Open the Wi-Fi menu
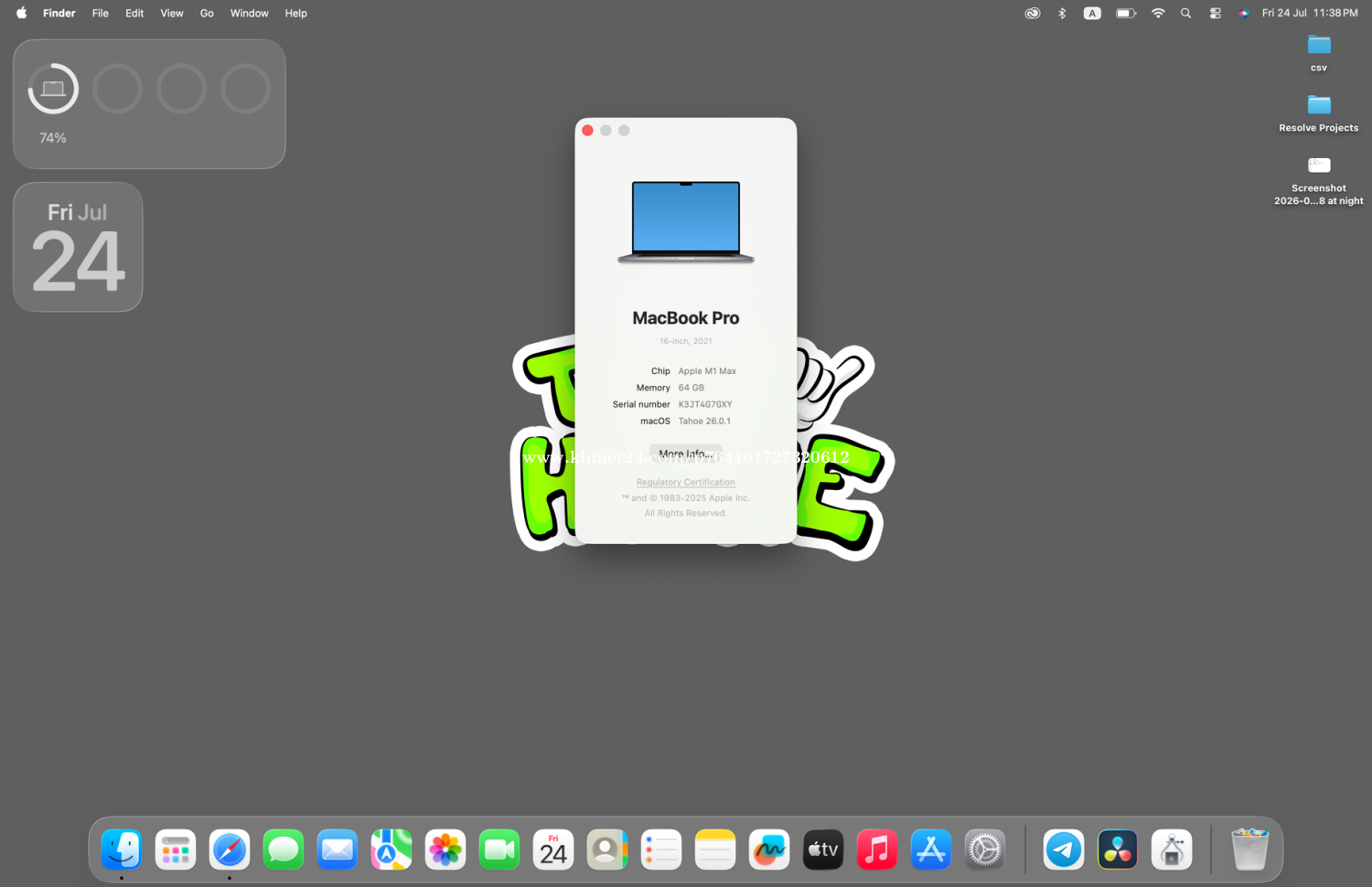 1158,13
